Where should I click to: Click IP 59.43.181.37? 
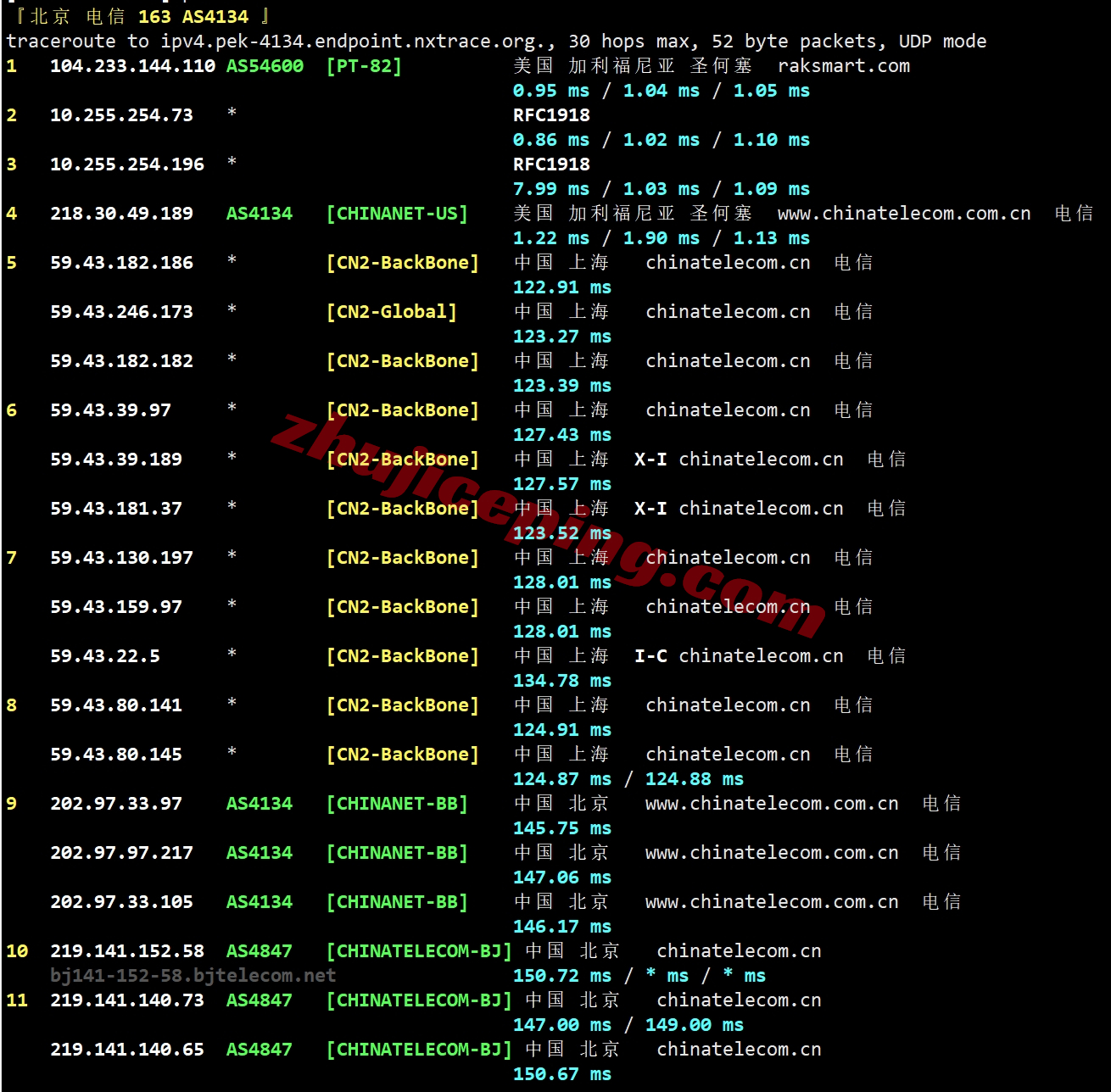click(x=116, y=509)
